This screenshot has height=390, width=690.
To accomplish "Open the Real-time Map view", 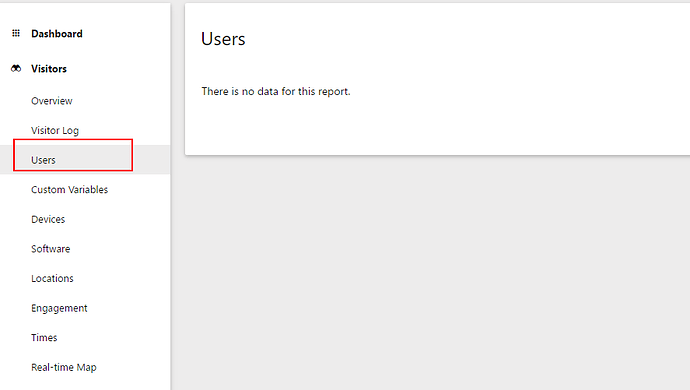I will [64, 367].
